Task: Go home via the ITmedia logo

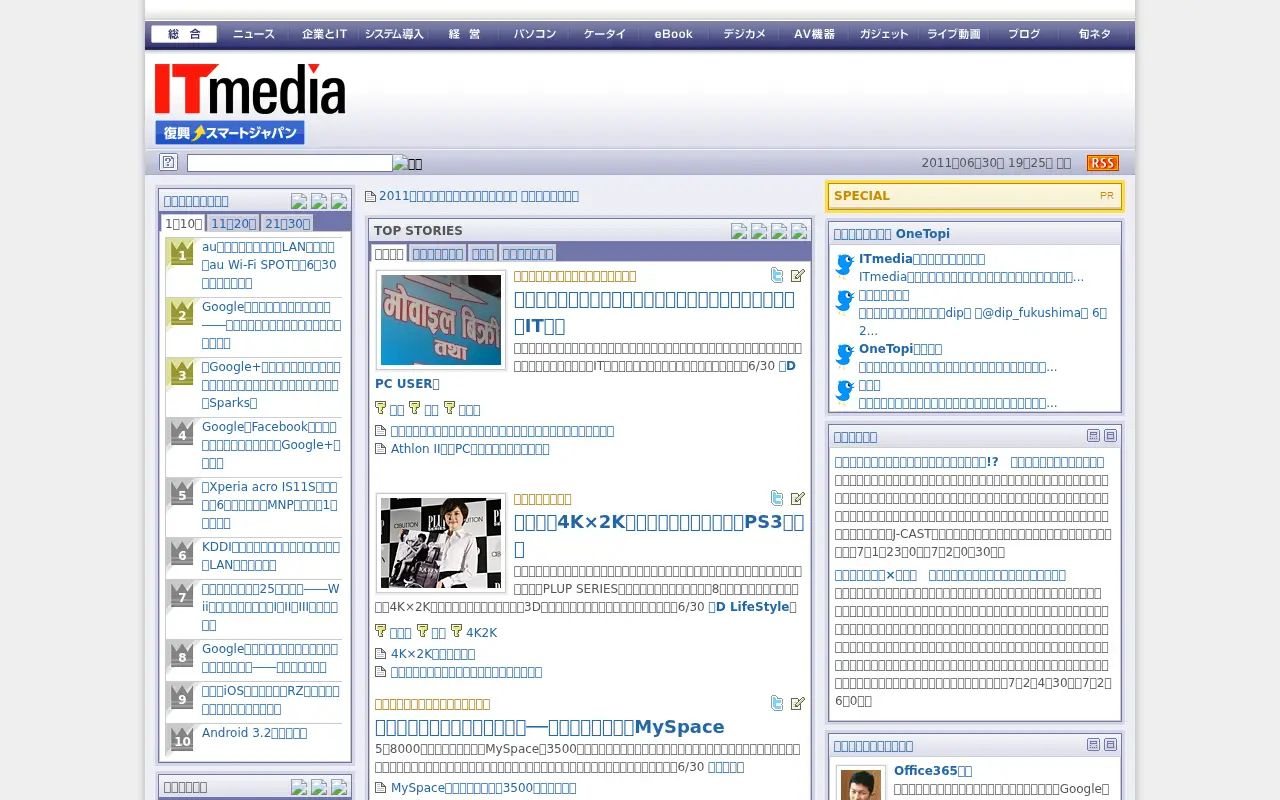Action: coord(250,89)
